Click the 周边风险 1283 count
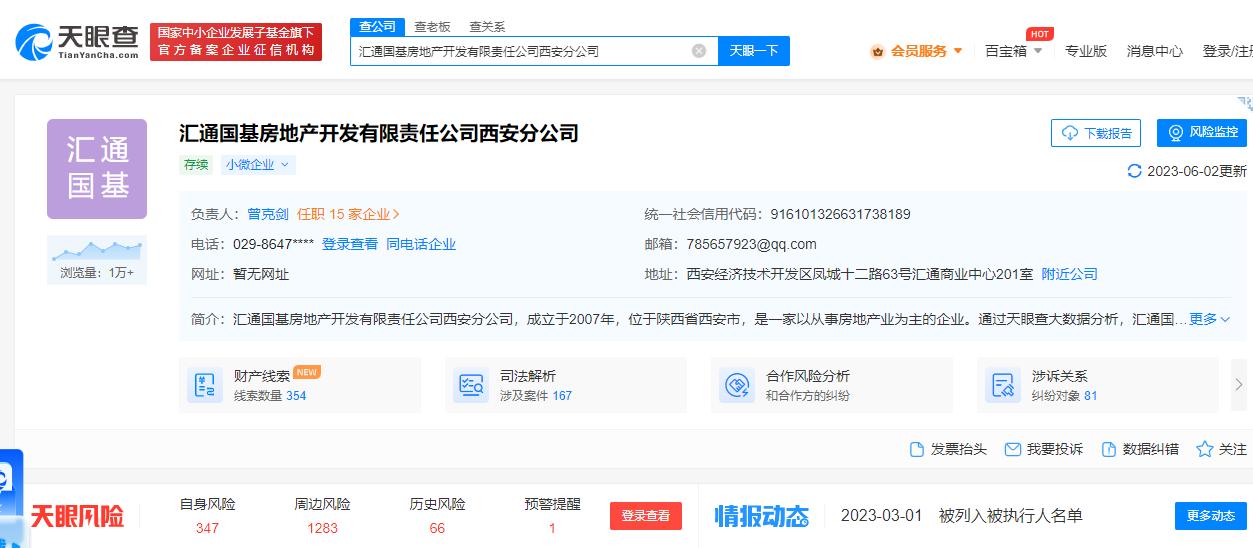Screen dimensions: 1253x548 tap(322, 528)
